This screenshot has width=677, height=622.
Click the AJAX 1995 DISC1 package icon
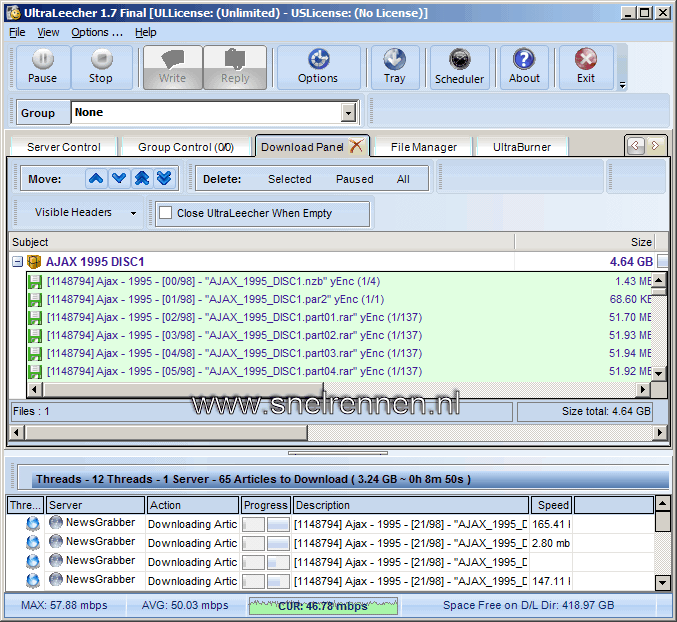pos(34,262)
